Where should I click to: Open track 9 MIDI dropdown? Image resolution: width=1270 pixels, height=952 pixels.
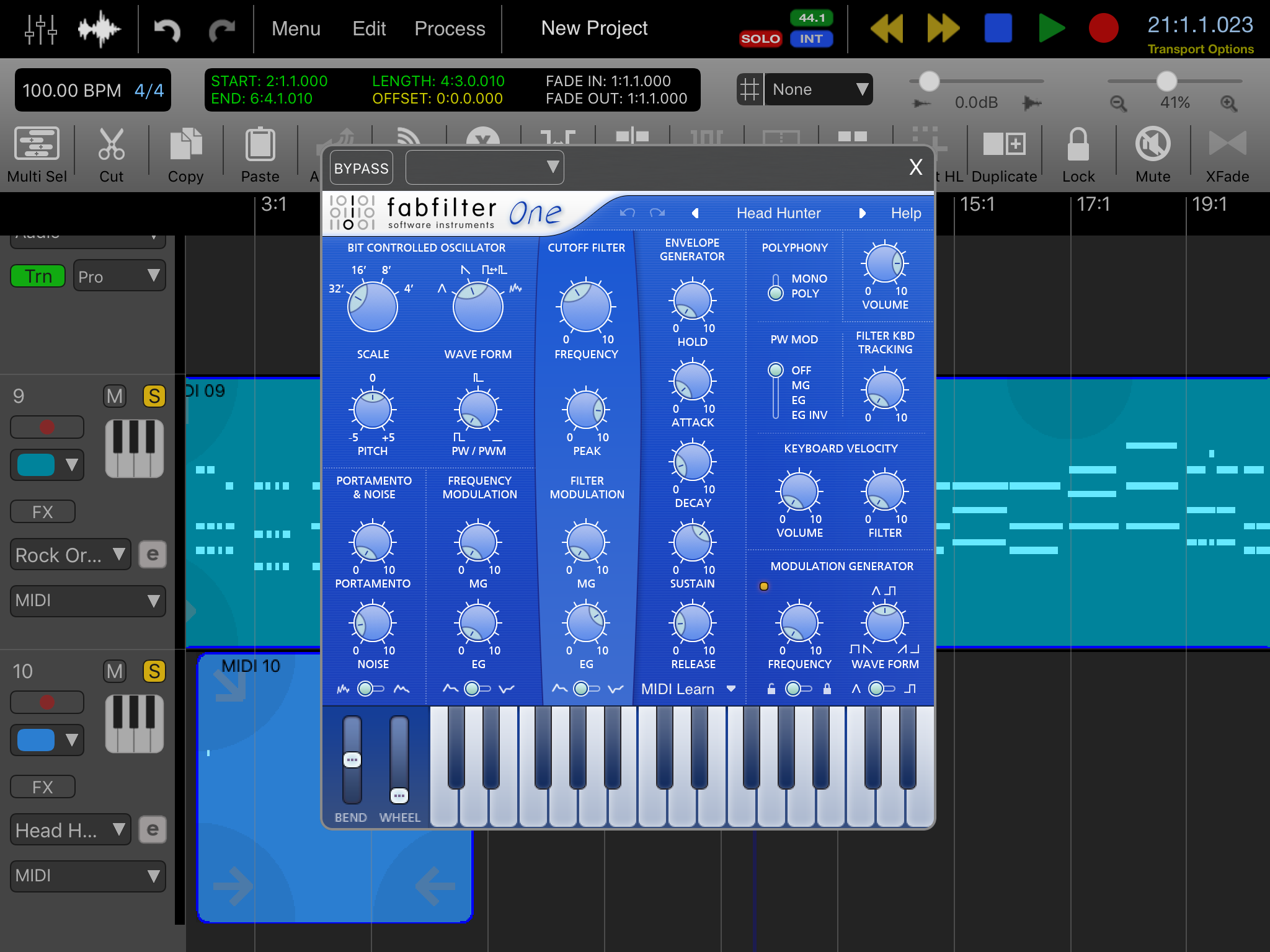pos(88,601)
